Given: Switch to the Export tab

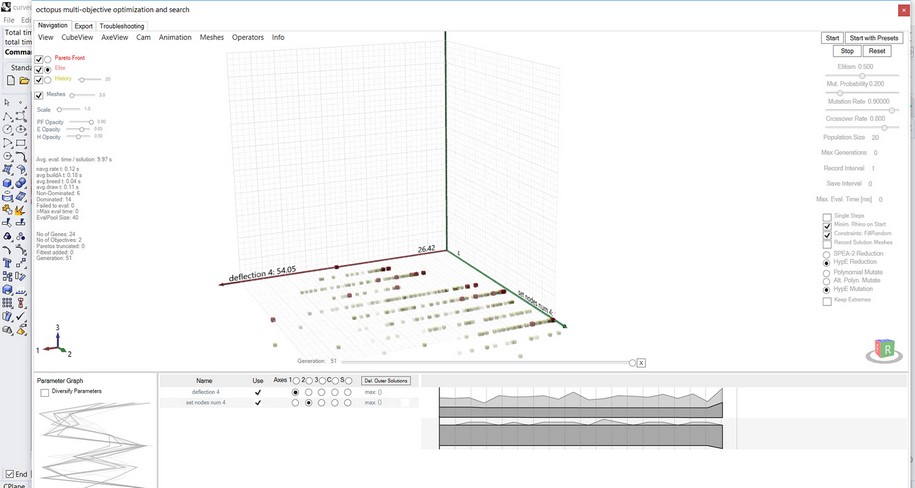Looking at the screenshot, I should [x=83, y=26].
